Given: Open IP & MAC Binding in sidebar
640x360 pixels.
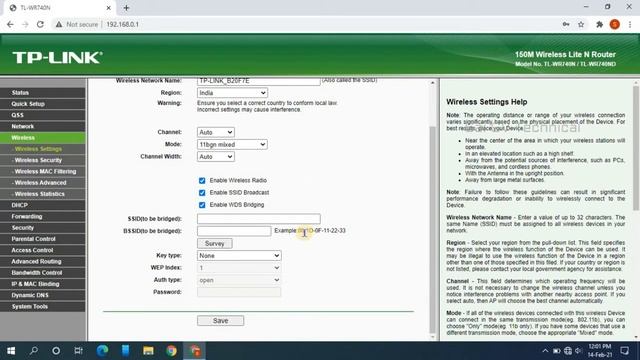Looking at the screenshot, I should [43, 284].
